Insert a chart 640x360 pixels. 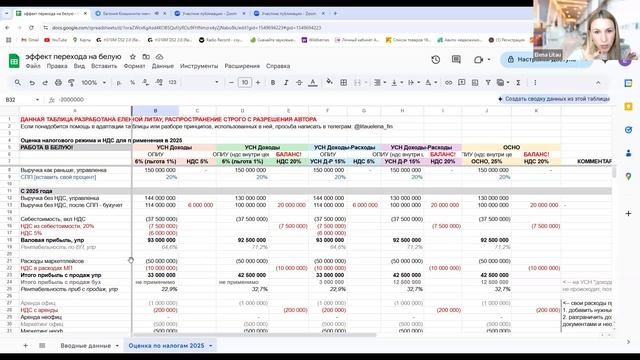[x=475, y=82]
